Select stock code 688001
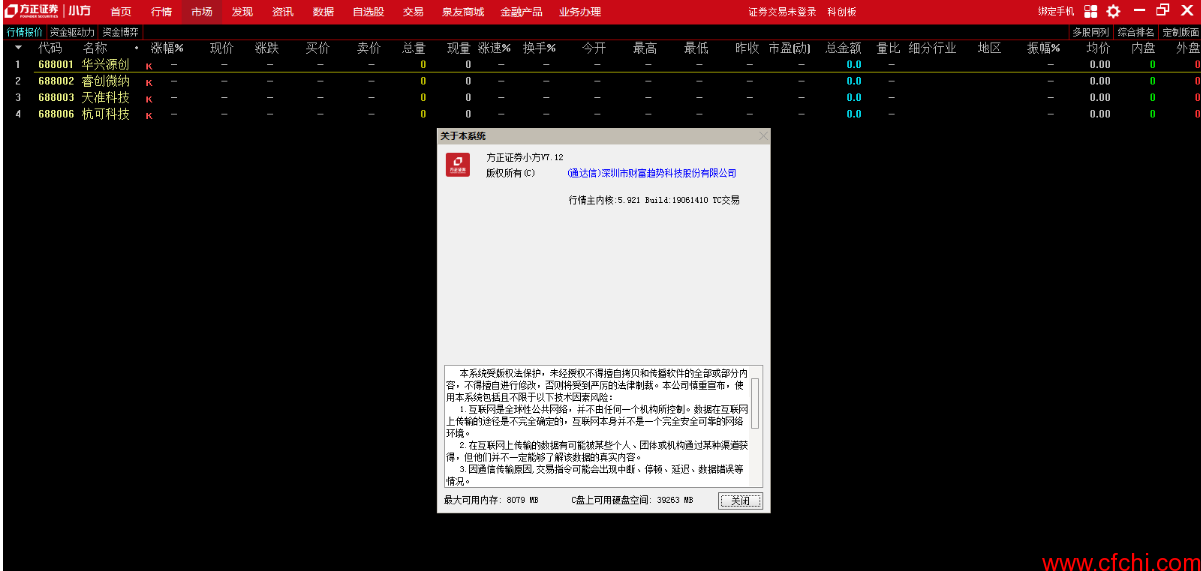 tap(56, 65)
